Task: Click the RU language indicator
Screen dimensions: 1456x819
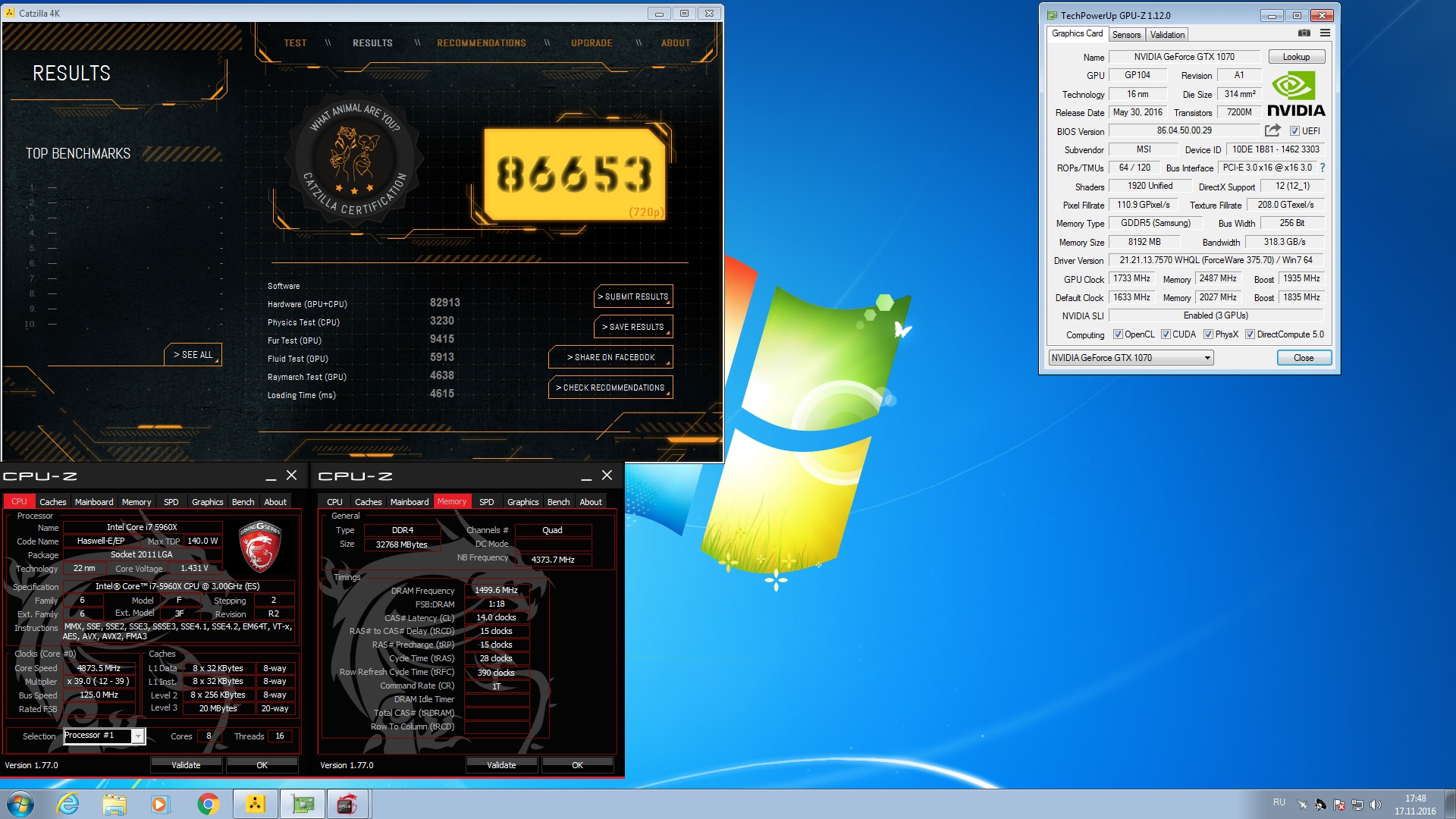Action: point(1279,802)
